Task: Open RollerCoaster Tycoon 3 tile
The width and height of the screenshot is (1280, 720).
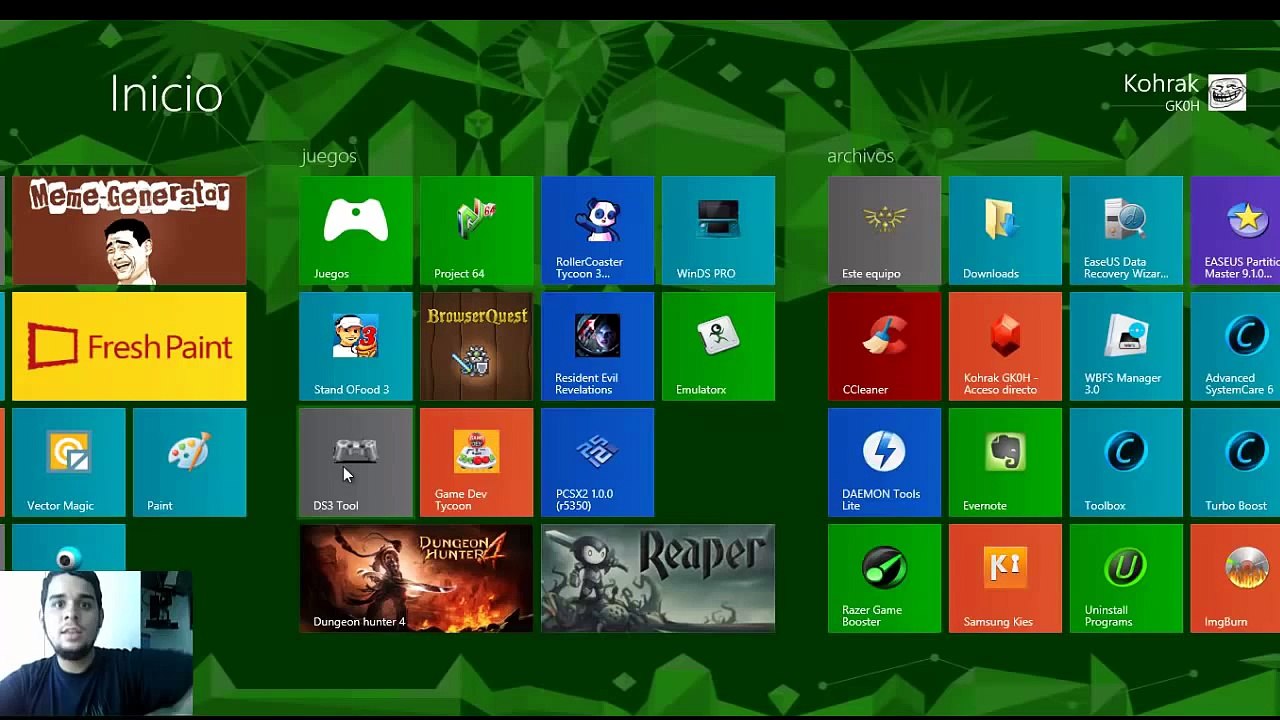Action: 598,231
